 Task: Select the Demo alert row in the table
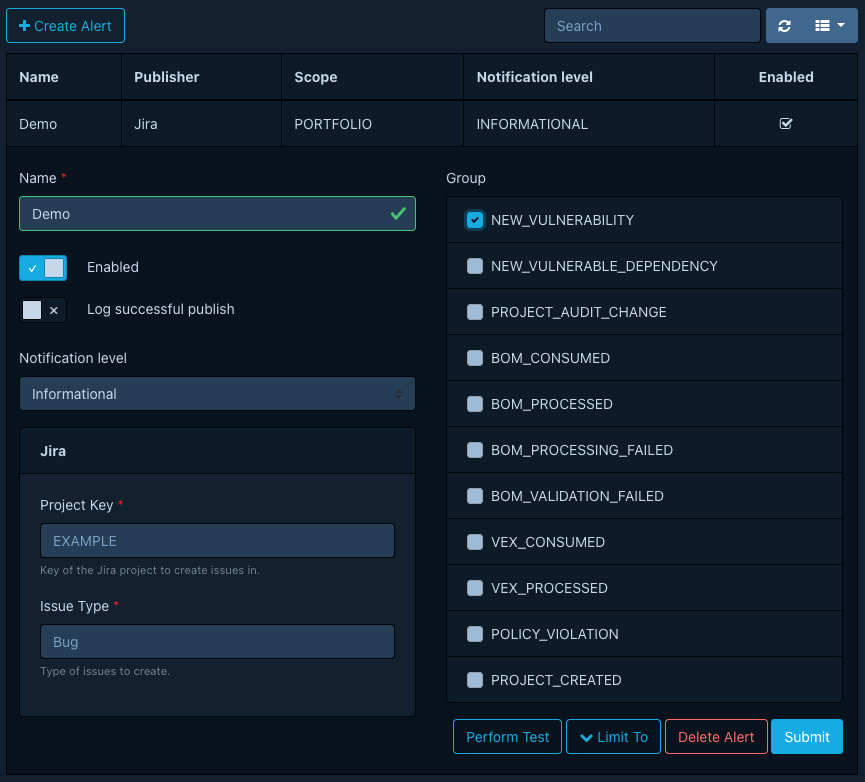click(x=300, y=123)
